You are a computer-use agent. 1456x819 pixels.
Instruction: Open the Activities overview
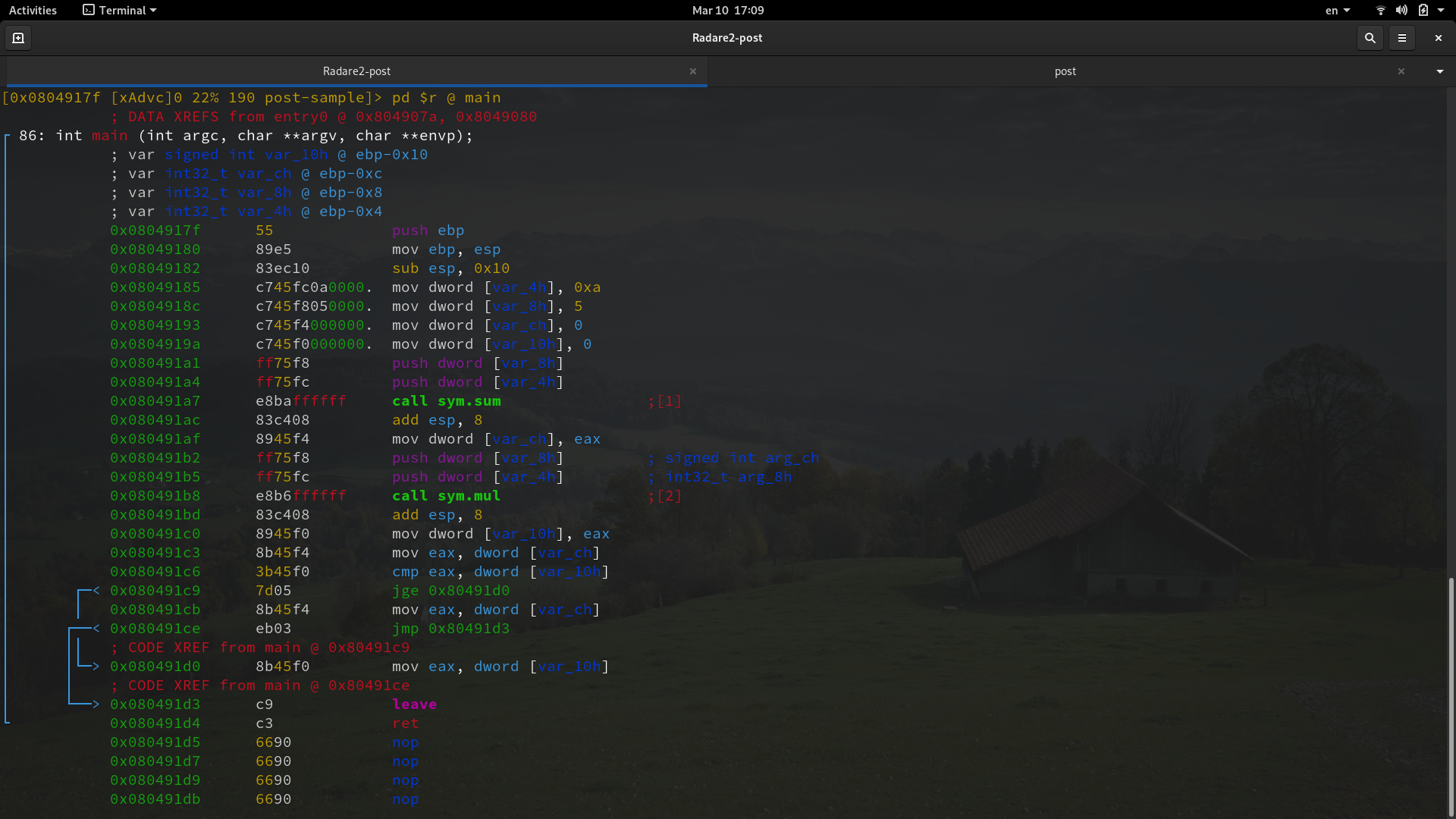33,10
